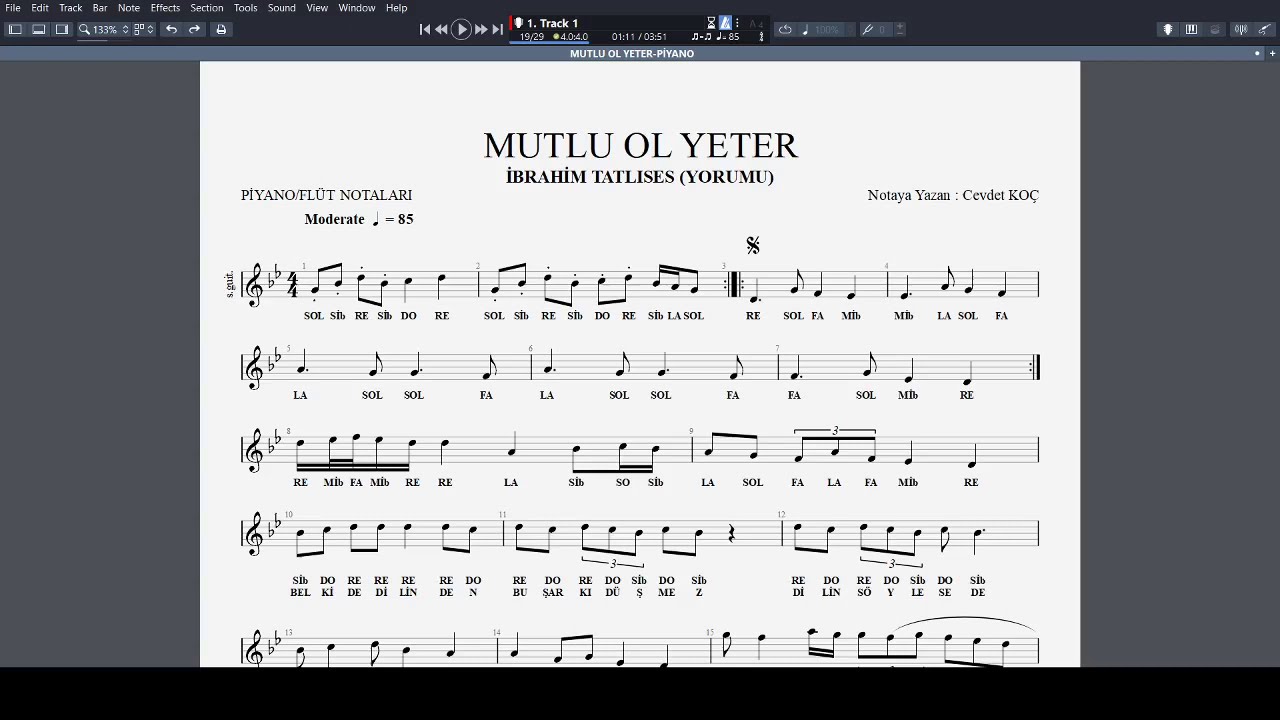Click the triplet bracket in bar 9
This screenshot has height=720, width=1280.
pyautogui.click(x=835, y=431)
